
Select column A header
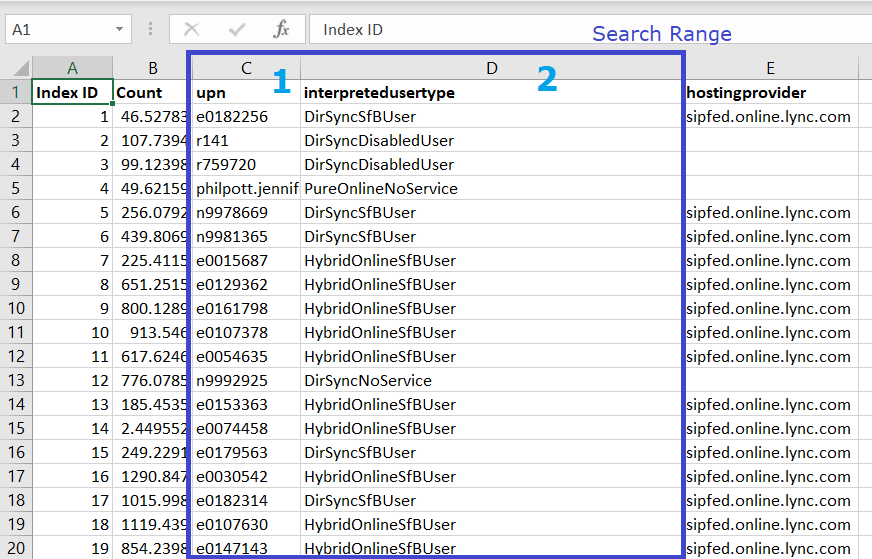point(72,68)
